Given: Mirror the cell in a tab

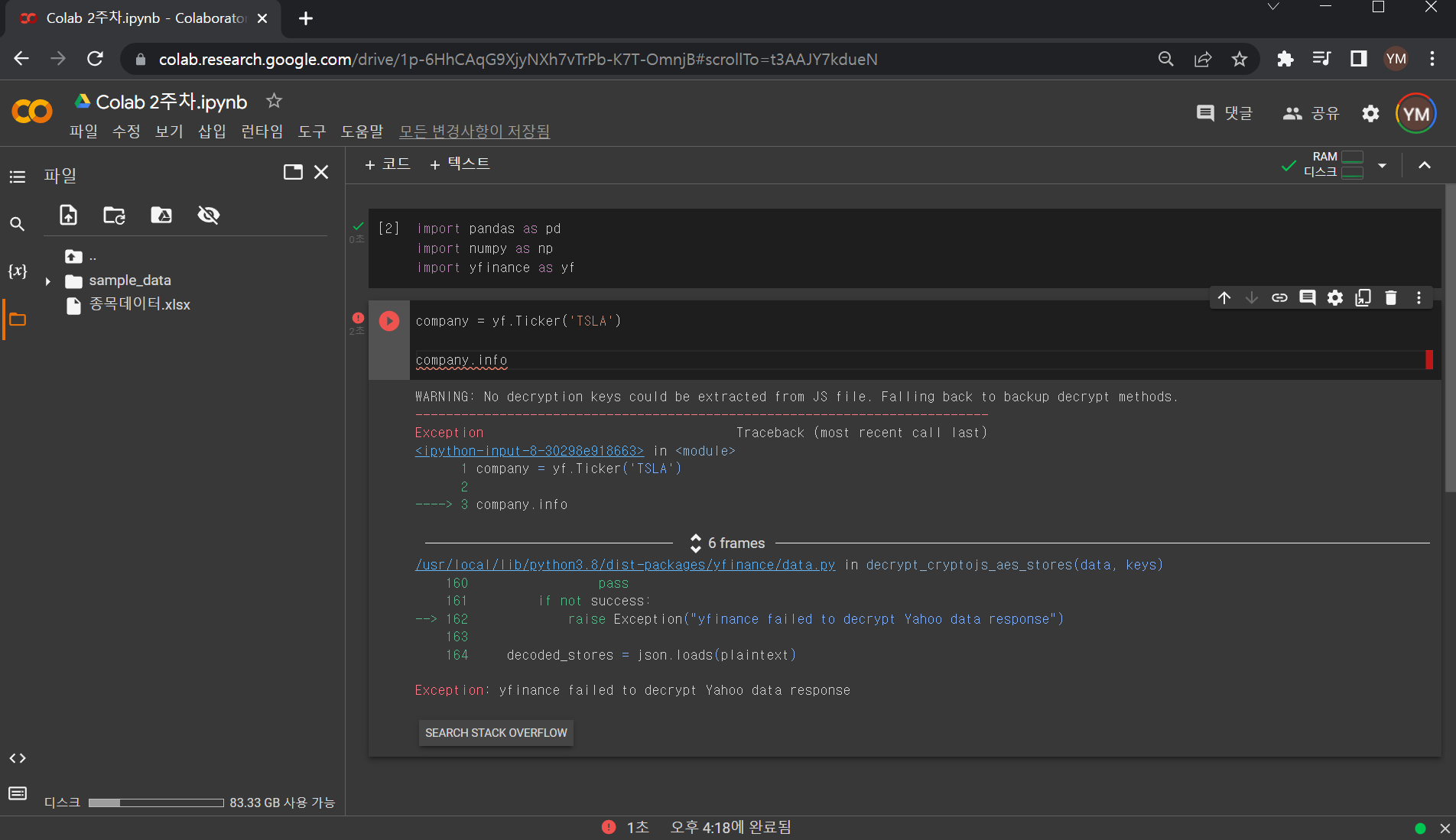Looking at the screenshot, I should pos(1363,298).
